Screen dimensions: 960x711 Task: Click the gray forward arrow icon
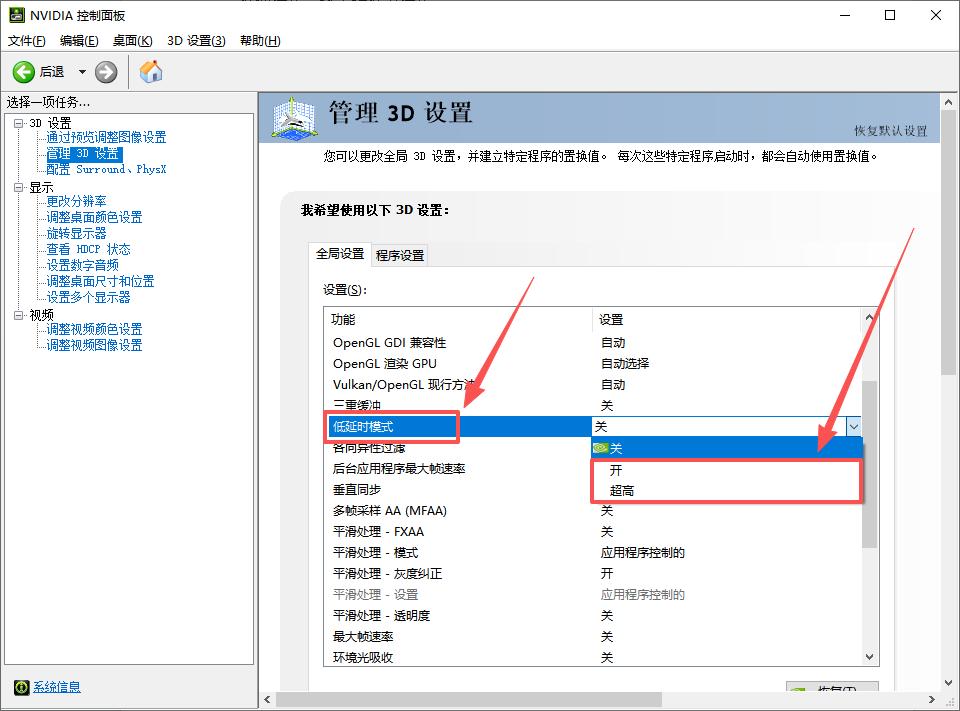(x=106, y=72)
